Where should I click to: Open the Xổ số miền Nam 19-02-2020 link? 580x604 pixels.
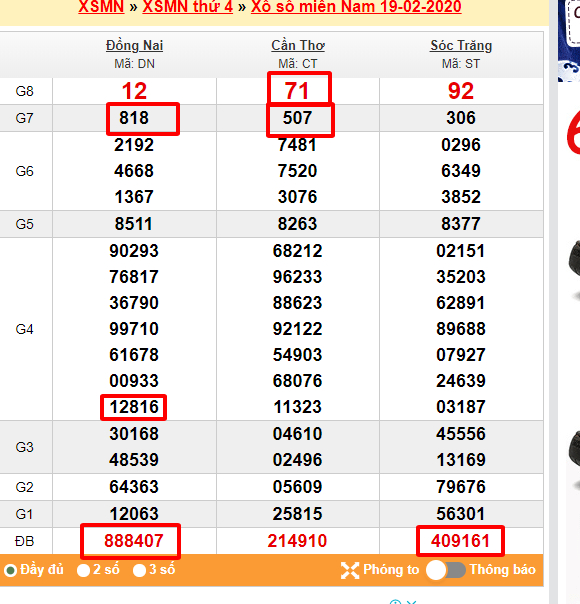pyautogui.click(x=356, y=7)
